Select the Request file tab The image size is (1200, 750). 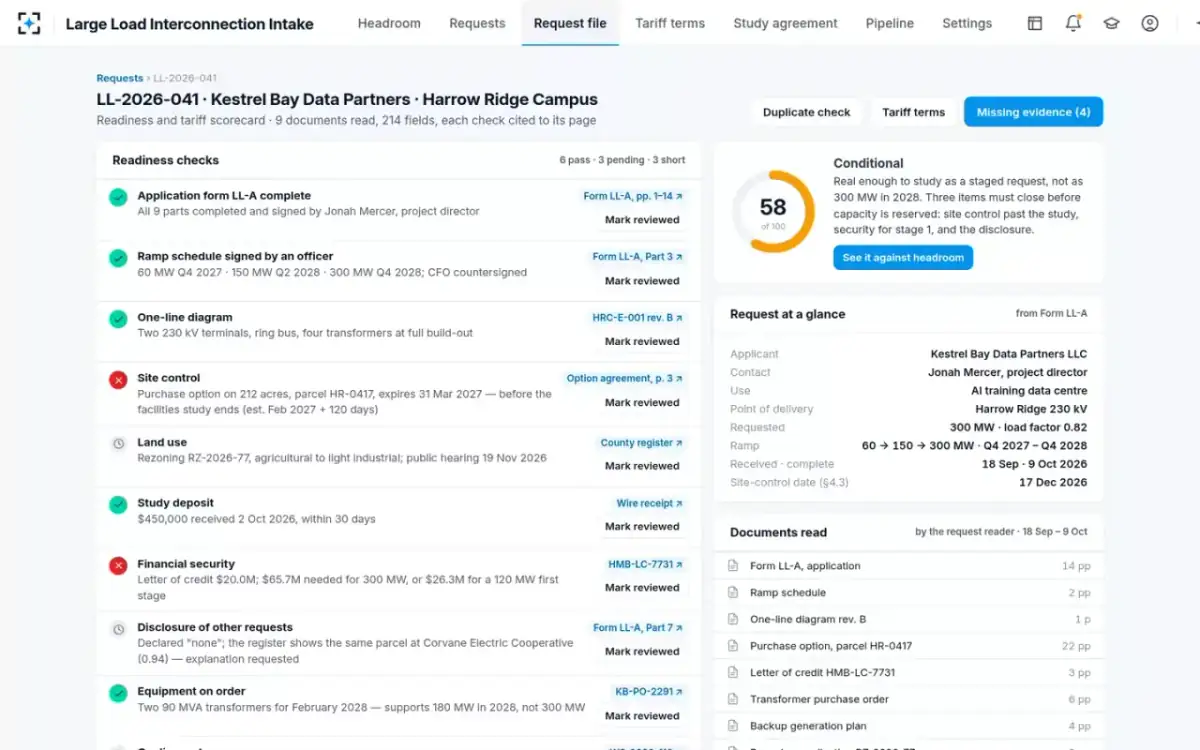[x=570, y=23]
